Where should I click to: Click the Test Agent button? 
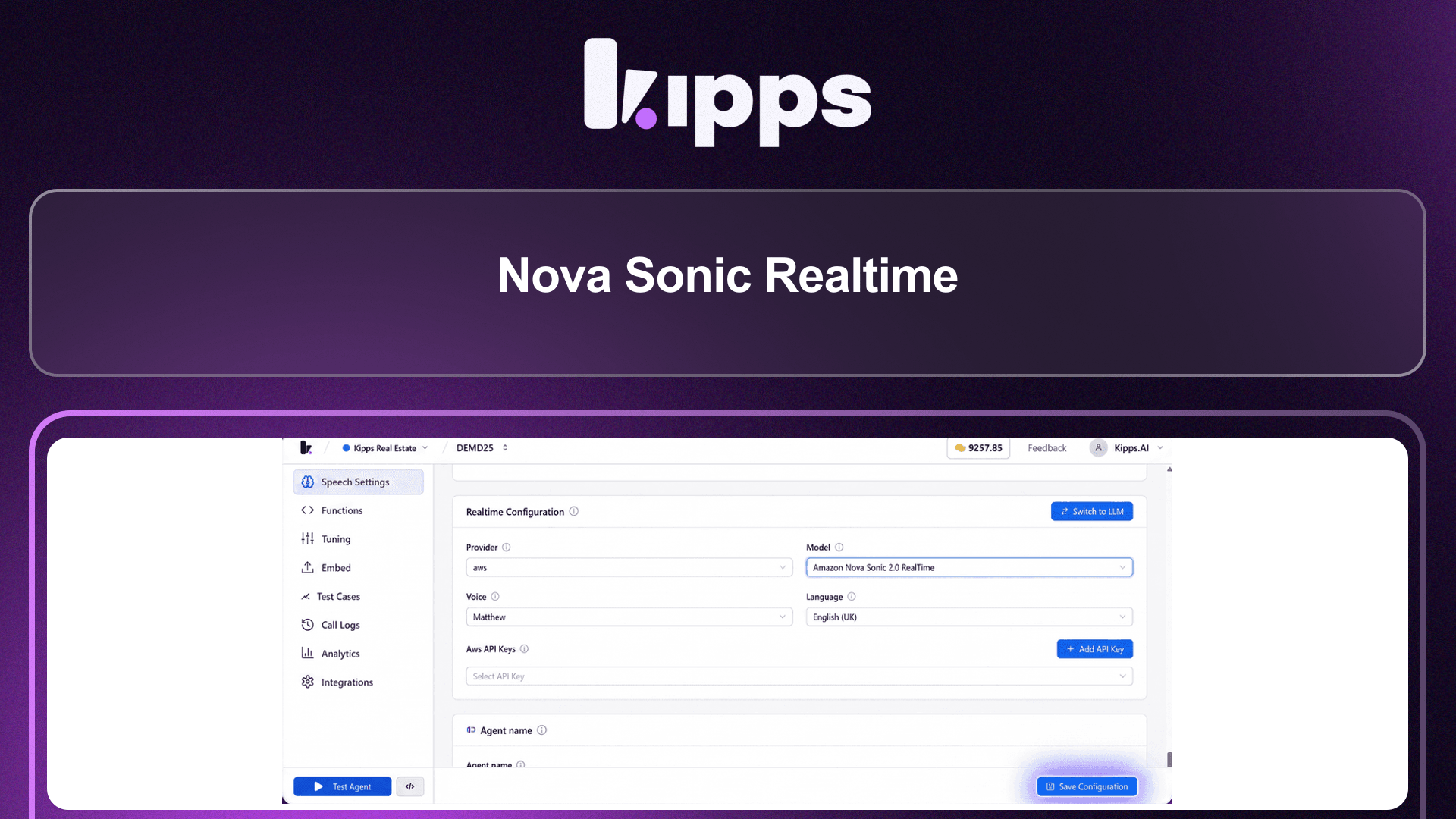(343, 786)
